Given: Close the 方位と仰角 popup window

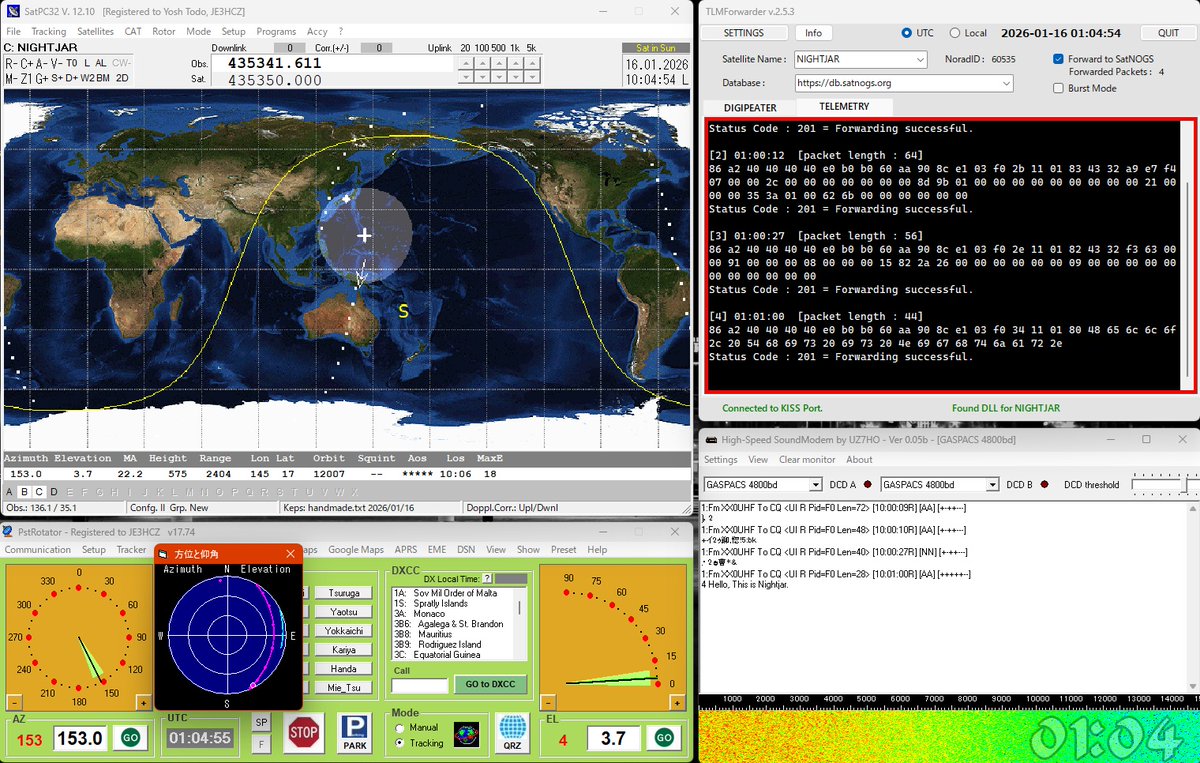Looking at the screenshot, I should (x=290, y=553).
